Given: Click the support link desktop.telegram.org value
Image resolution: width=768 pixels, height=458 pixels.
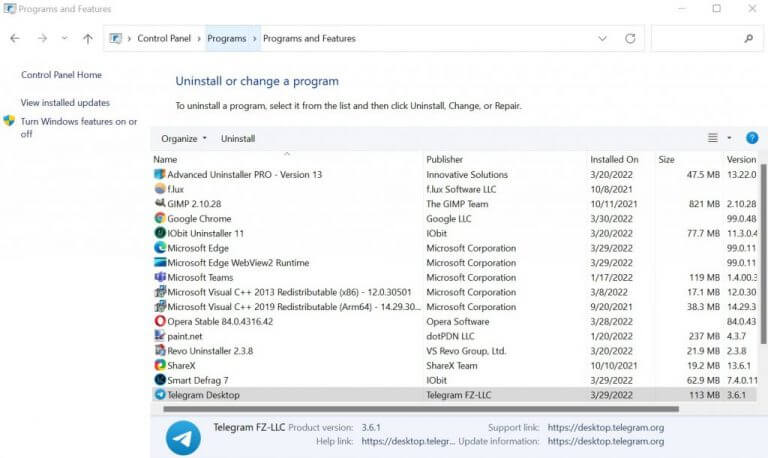Looking at the screenshot, I should point(605,427).
